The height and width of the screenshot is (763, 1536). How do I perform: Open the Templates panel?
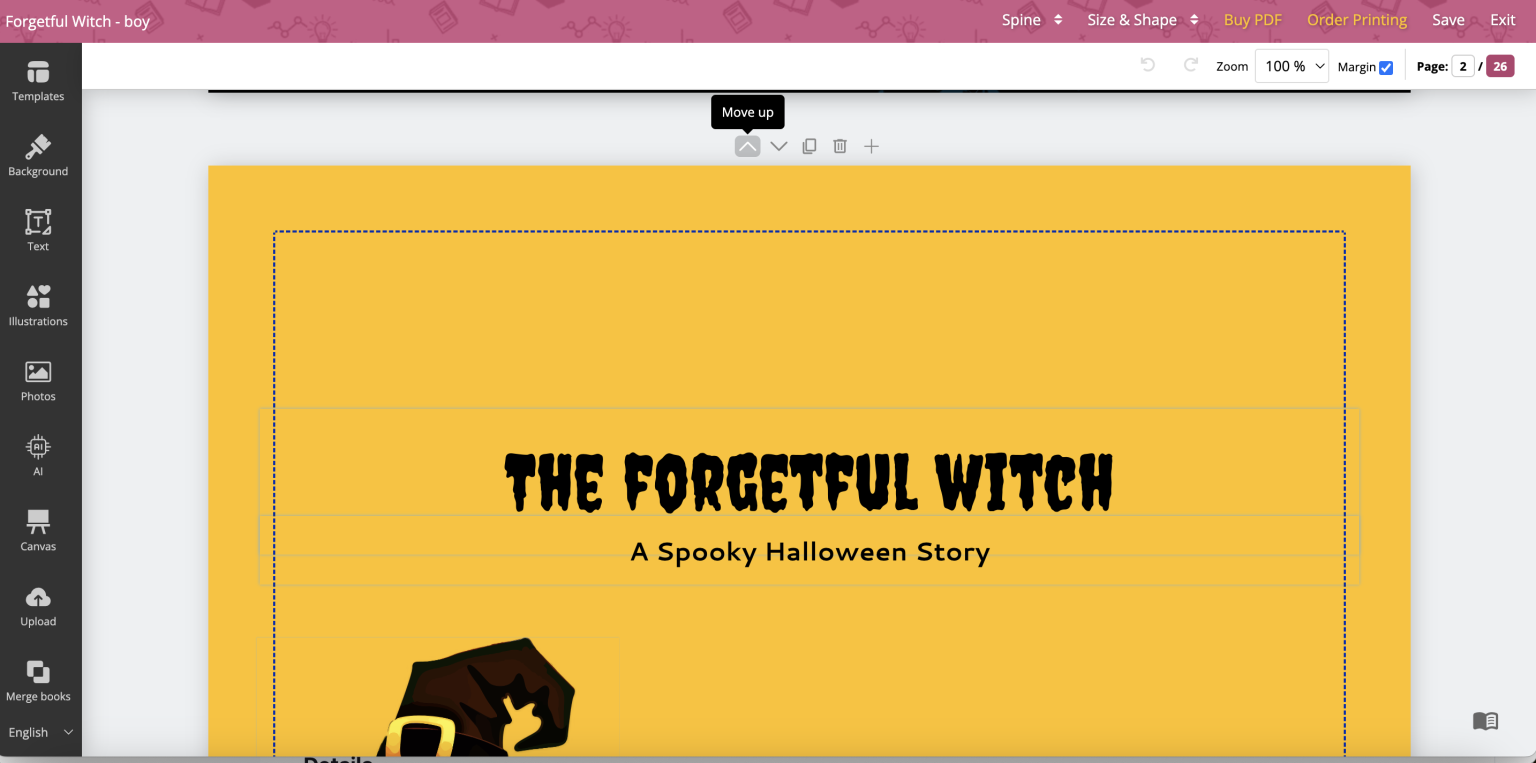coord(38,80)
